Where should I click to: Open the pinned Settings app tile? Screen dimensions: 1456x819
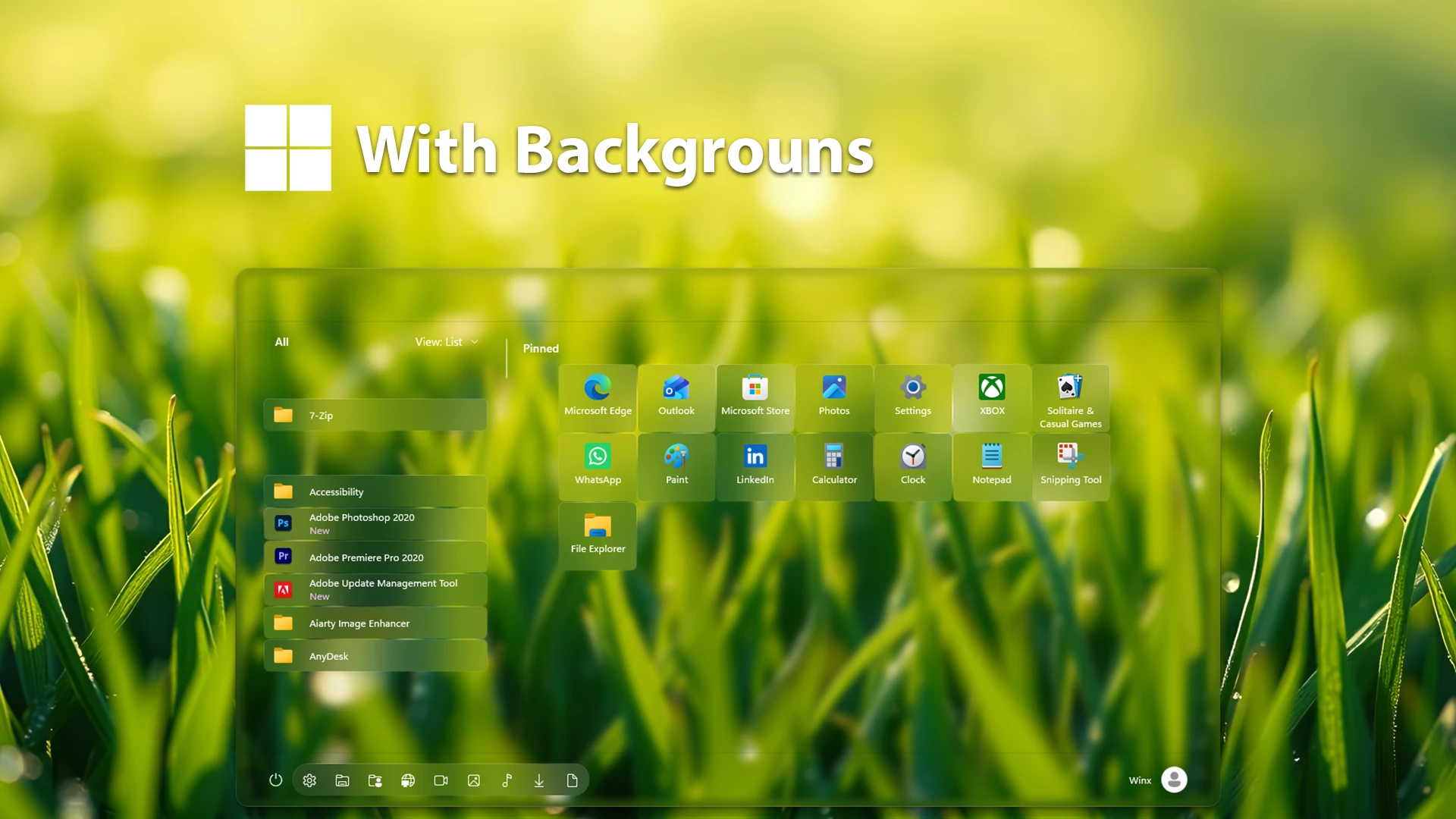pyautogui.click(x=913, y=398)
